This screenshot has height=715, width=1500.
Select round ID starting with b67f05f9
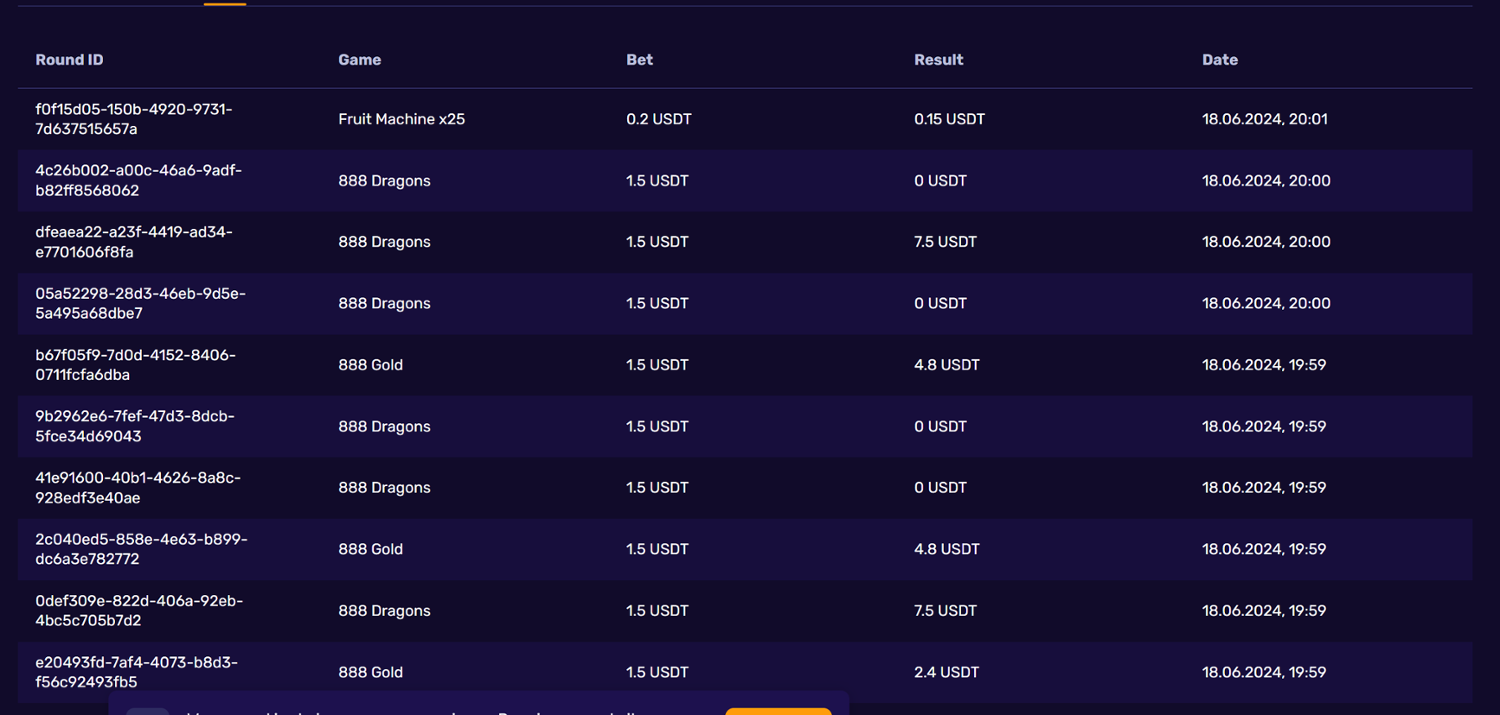(x=136, y=365)
